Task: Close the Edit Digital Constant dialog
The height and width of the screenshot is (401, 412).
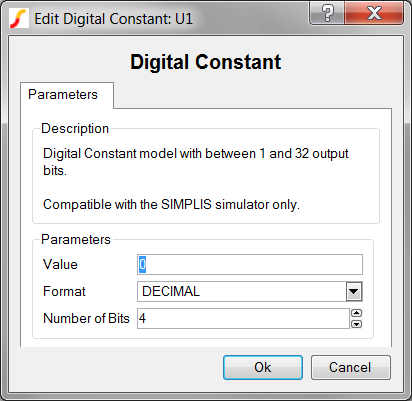Action: click(374, 13)
